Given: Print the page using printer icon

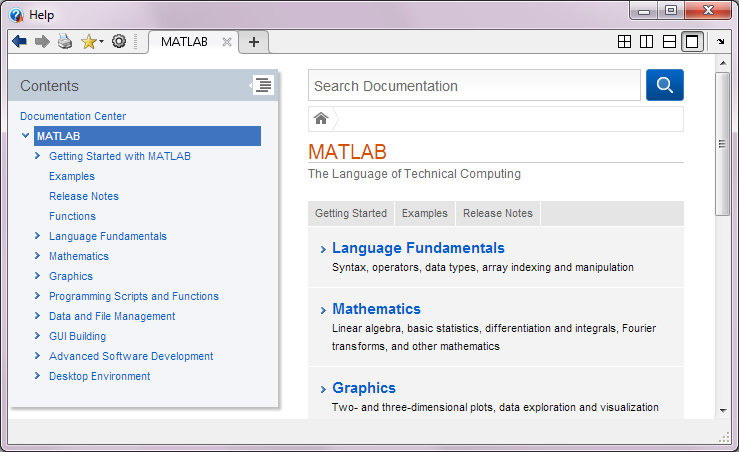Looking at the screenshot, I should tap(65, 41).
